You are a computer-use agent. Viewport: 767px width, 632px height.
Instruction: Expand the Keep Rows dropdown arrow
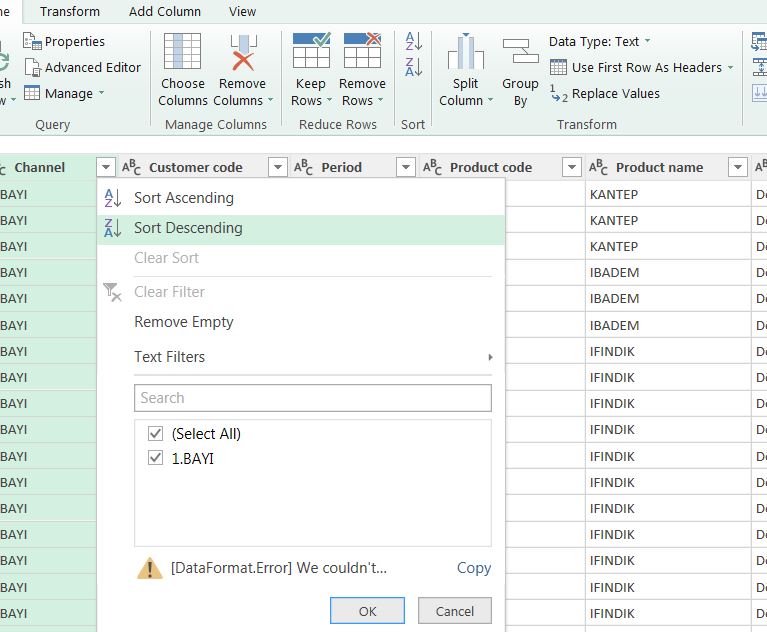[x=329, y=100]
